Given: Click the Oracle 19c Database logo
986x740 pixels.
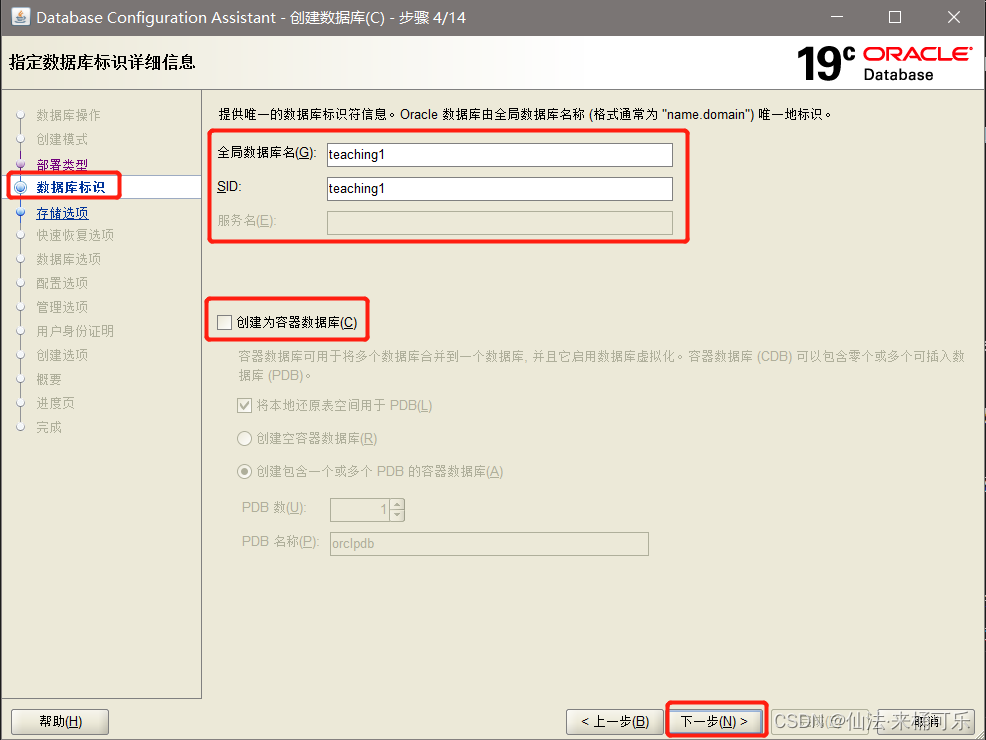Looking at the screenshot, I should click(885, 63).
